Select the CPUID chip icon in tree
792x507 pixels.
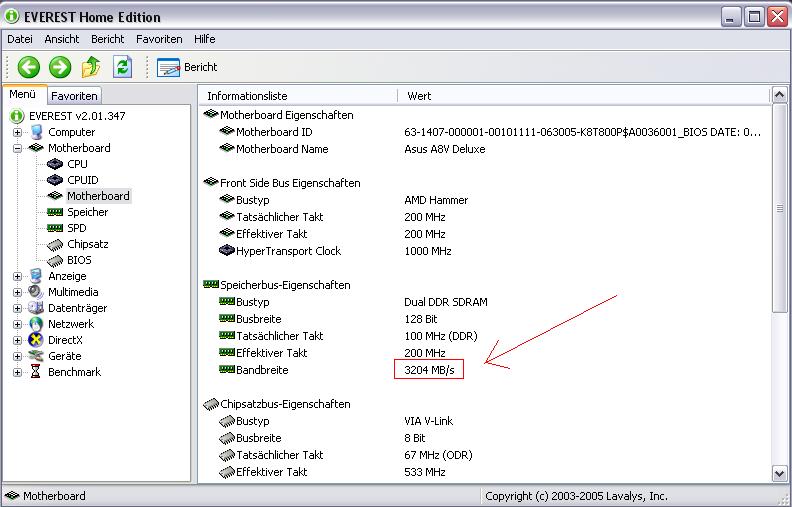click(55, 180)
